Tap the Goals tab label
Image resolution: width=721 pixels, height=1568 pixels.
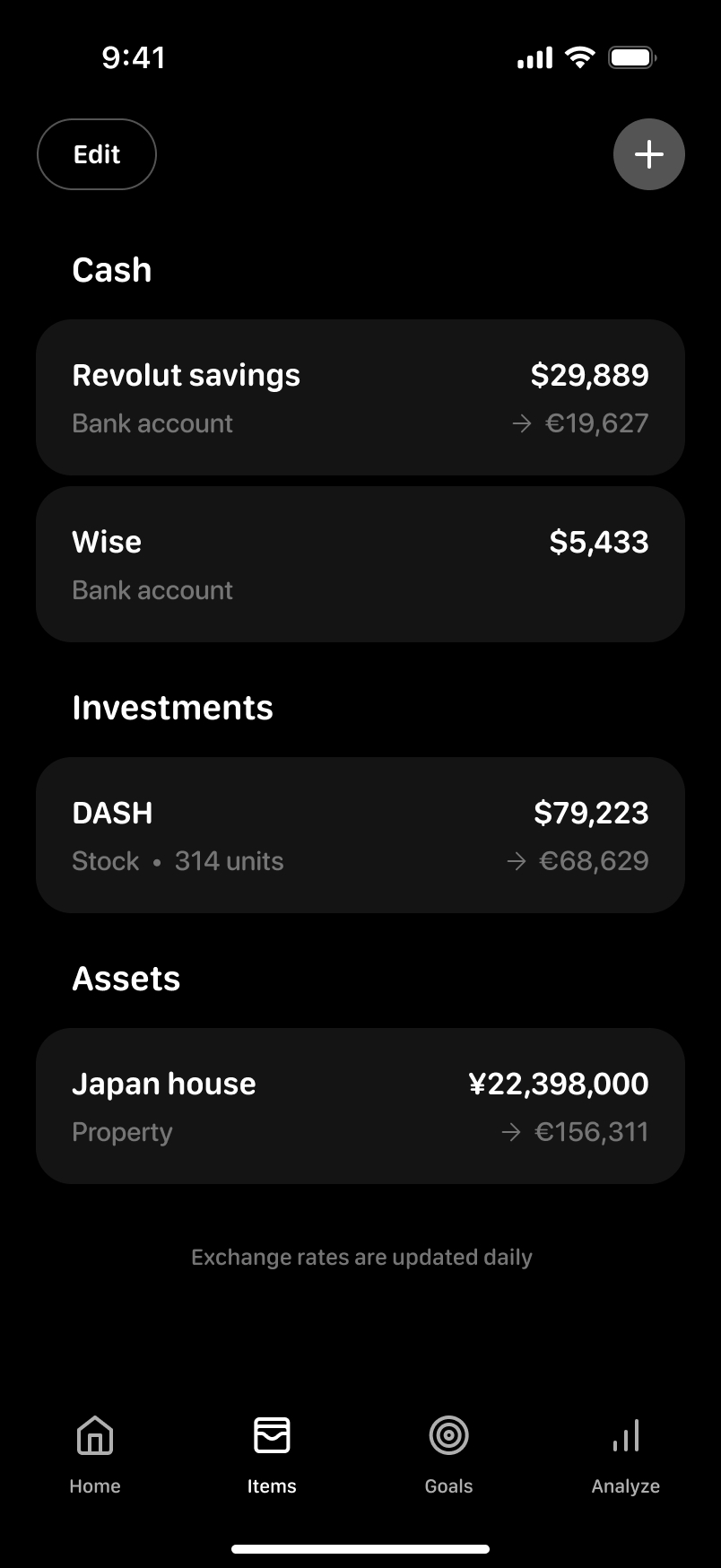coord(448,1486)
